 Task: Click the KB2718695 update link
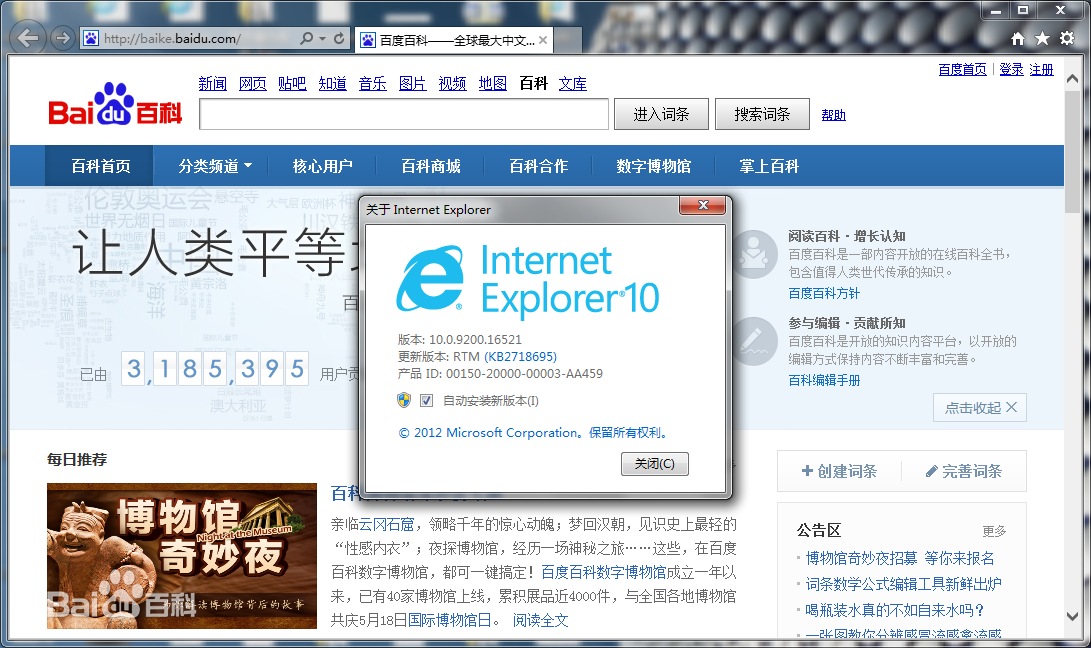[x=520, y=356]
